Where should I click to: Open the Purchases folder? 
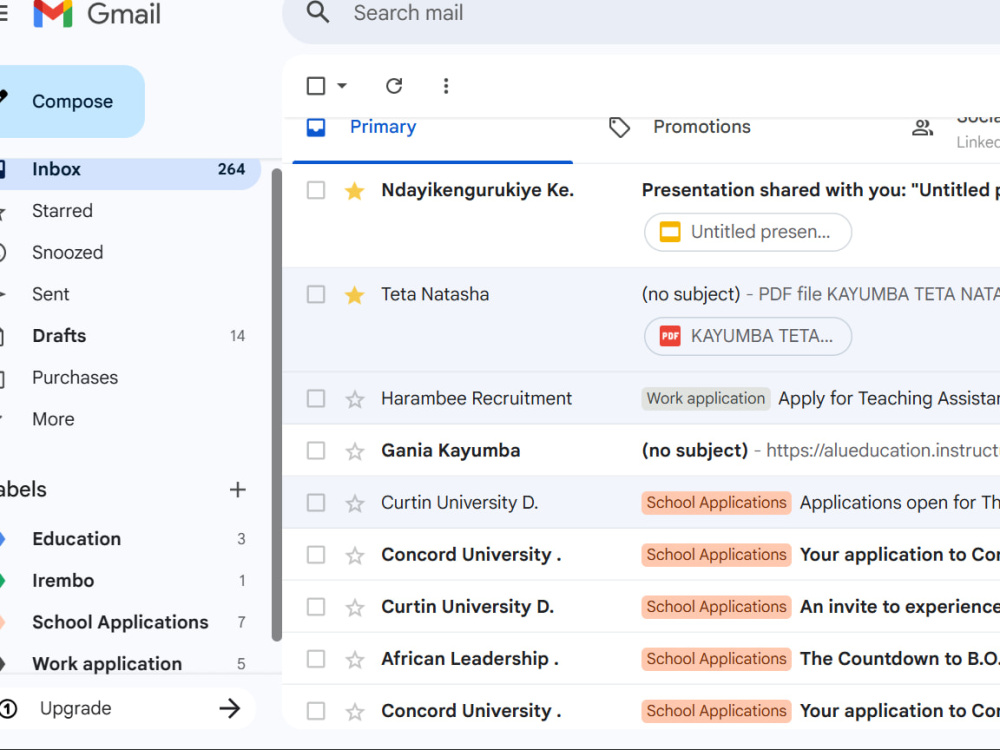[75, 378]
